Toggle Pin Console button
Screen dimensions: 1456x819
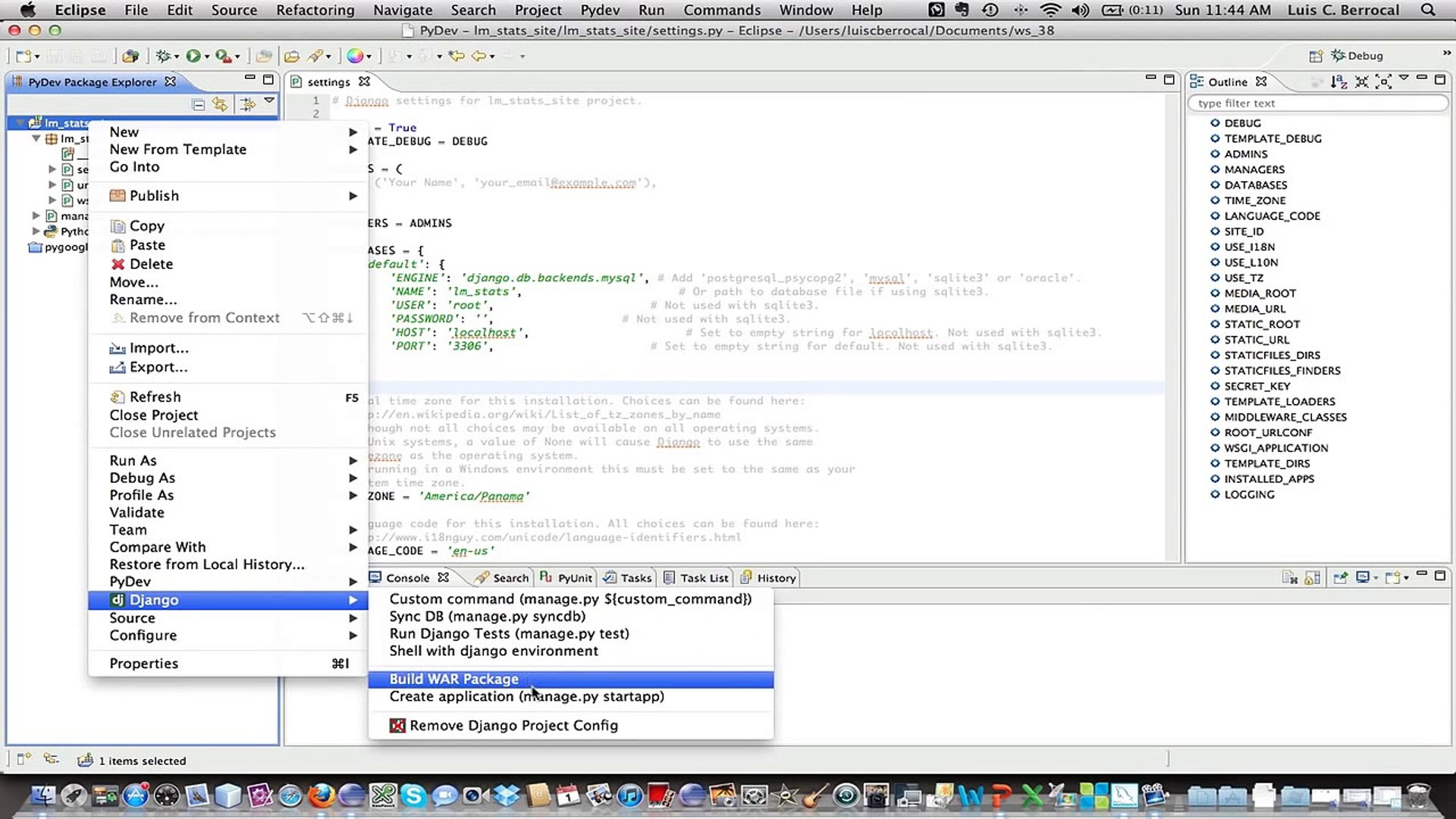tap(1340, 578)
